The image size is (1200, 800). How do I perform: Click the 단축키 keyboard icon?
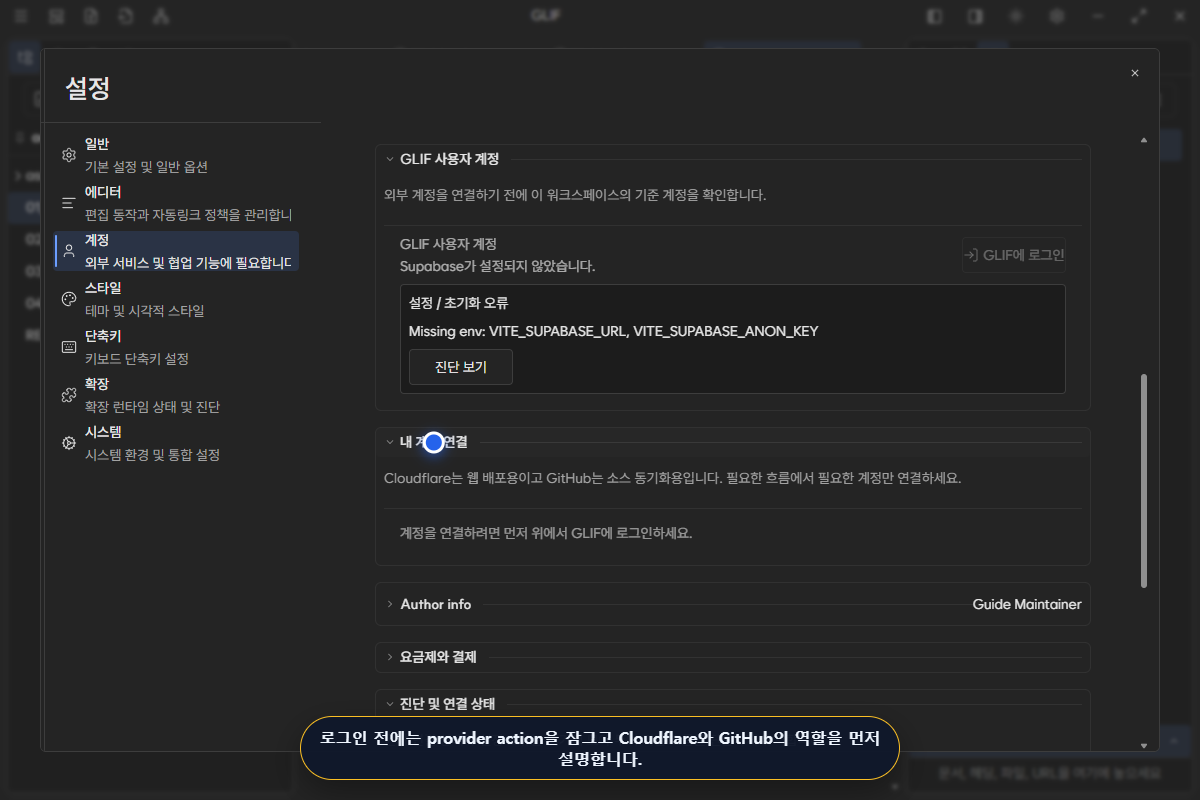pos(68,347)
